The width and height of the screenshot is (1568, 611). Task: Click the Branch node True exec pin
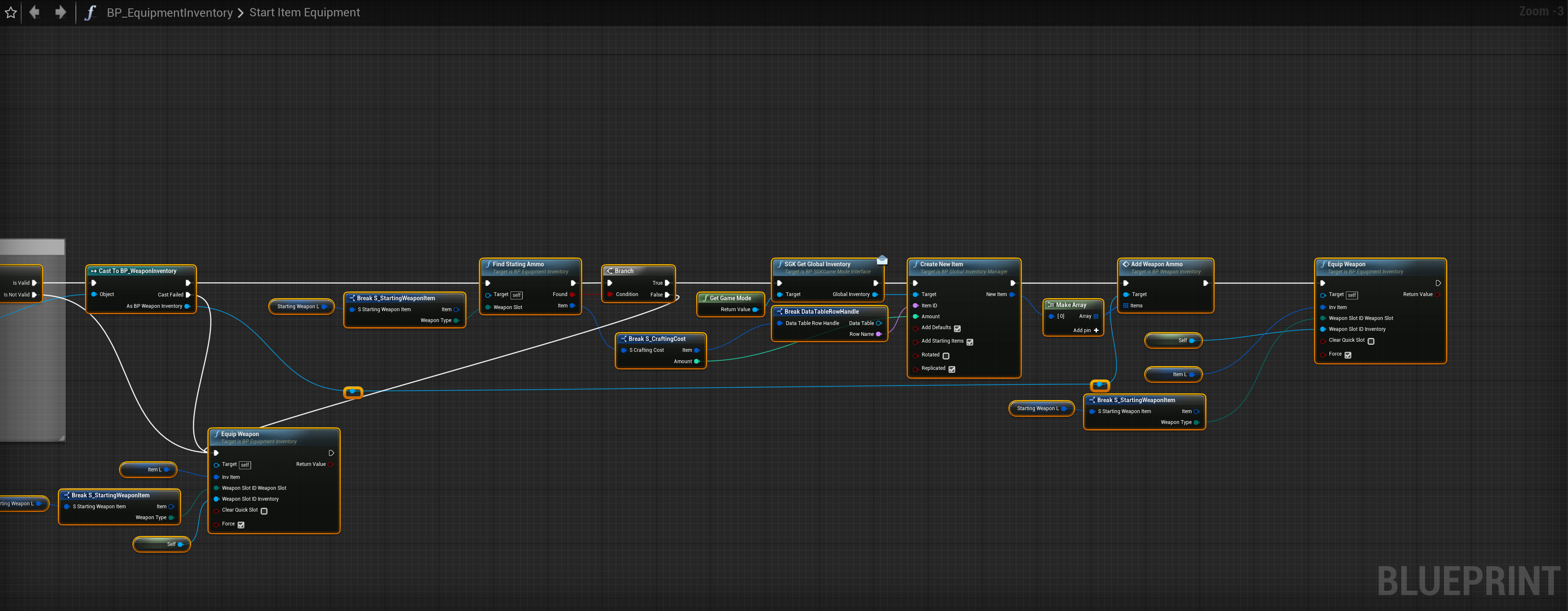click(x=667, y=283)
